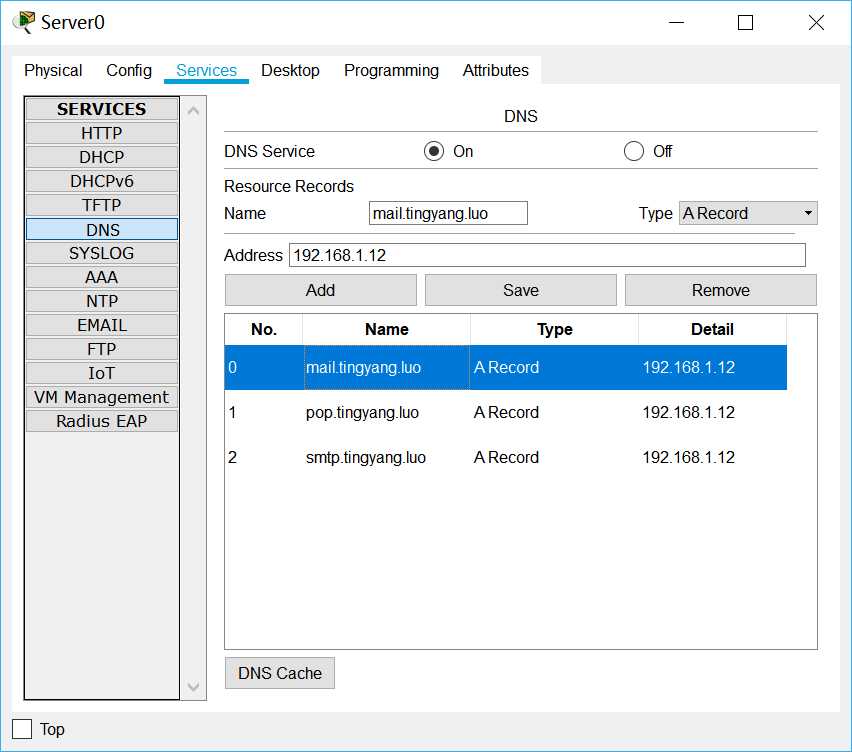852x752 pixels.
Task: Open the NTP service page
Action: pyautogui.click(x=102, y=301)
